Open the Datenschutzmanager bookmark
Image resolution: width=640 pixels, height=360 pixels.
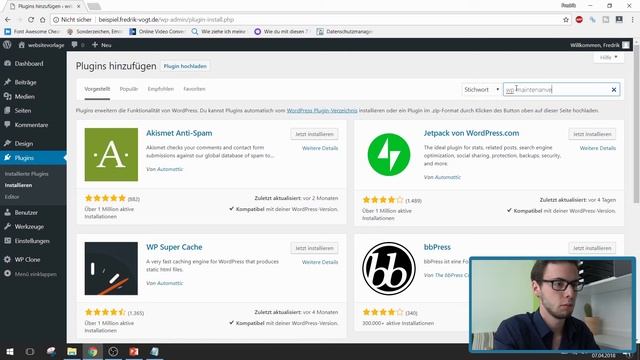coord(344,31)
